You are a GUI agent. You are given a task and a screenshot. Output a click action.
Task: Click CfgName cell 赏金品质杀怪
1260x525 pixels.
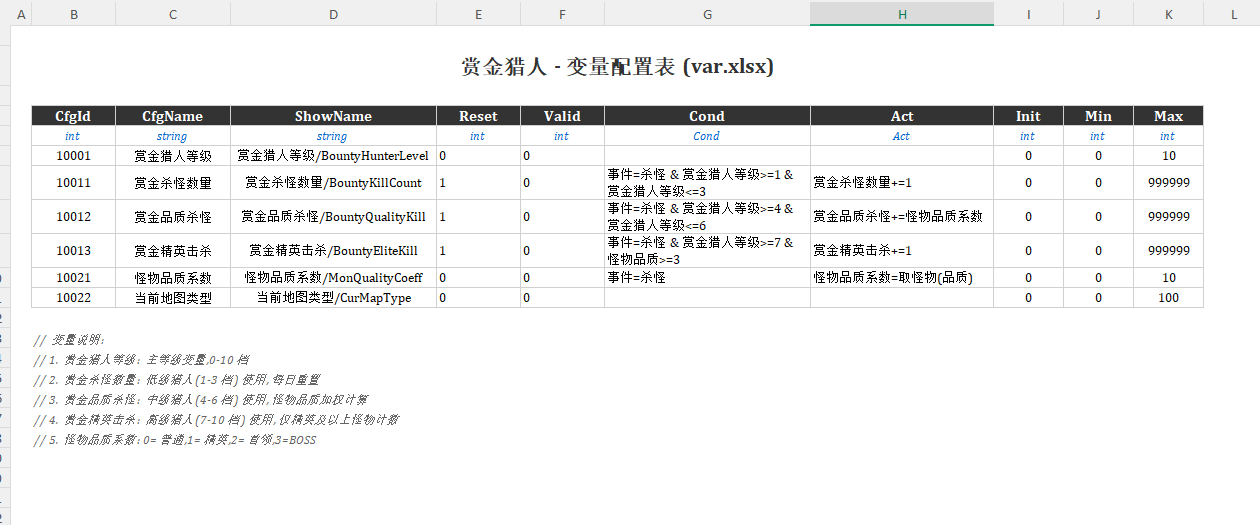click(x=173, y=217)
